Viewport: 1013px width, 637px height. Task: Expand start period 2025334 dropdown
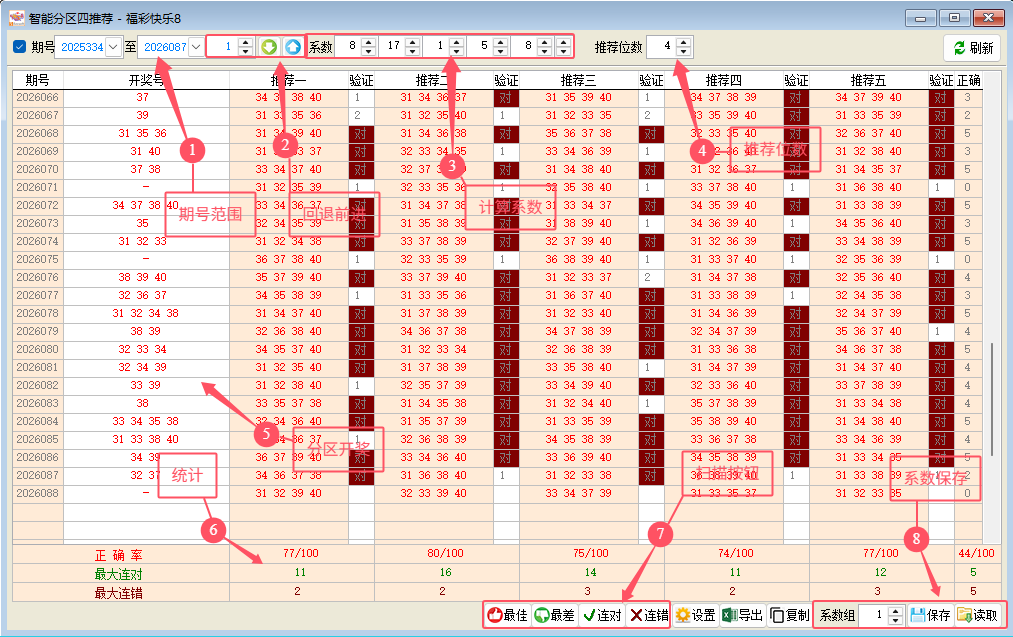pos(112,47)
